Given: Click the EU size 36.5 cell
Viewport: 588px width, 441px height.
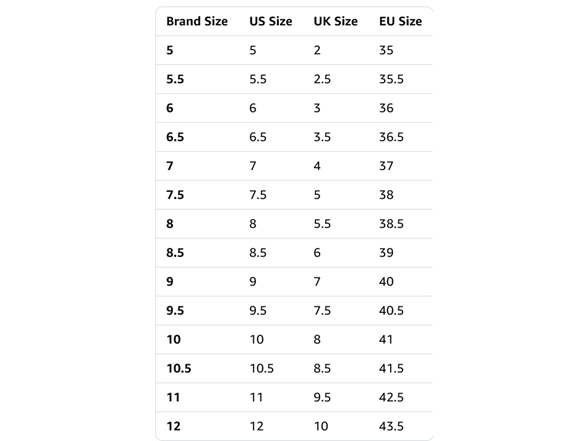Looking at the screenshot, I should pyautogui.click(x=392, y=137).
